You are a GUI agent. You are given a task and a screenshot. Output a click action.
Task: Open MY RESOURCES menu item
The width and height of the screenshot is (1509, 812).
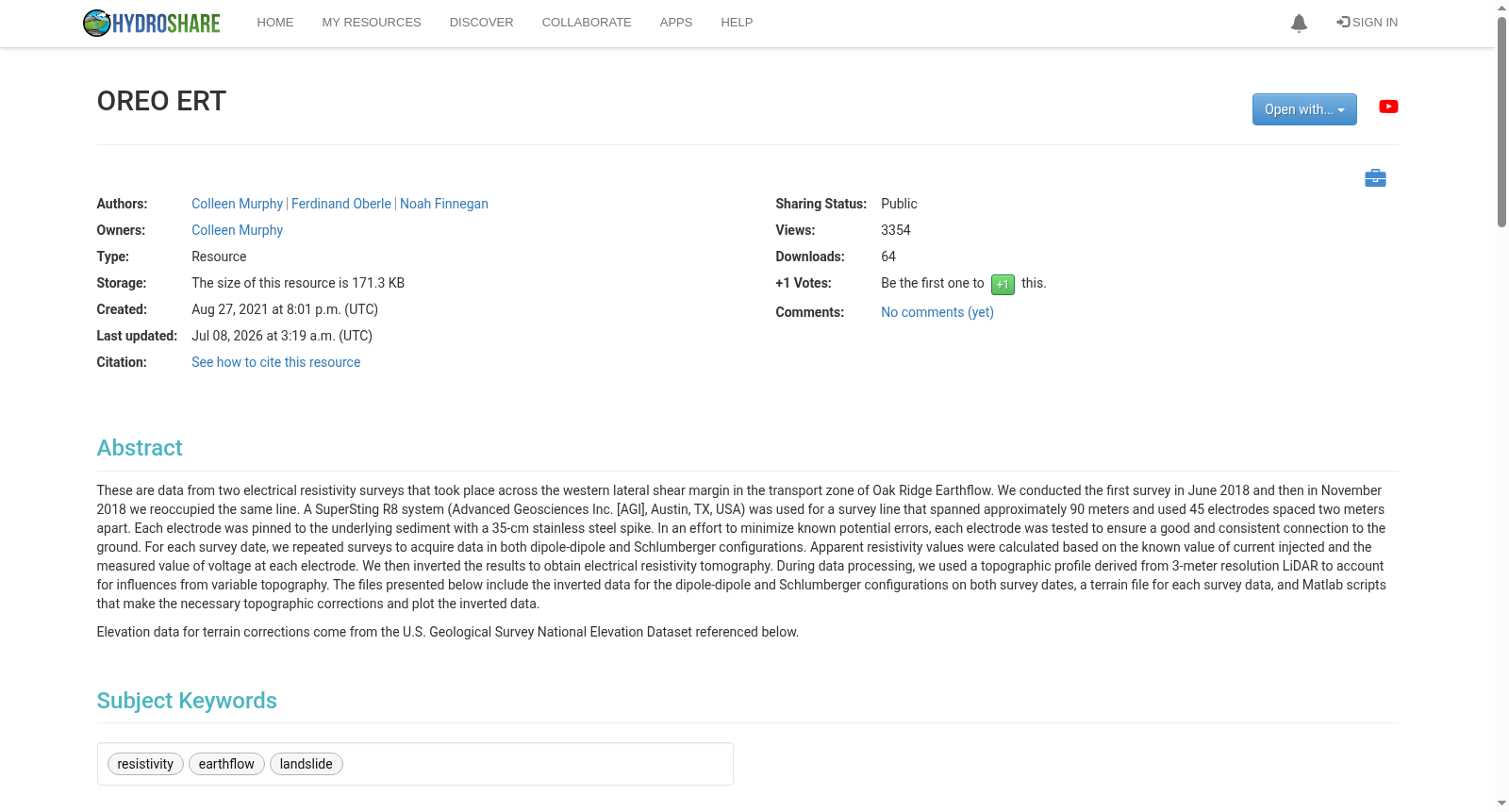pyautogui.click(x=372, y=23)
